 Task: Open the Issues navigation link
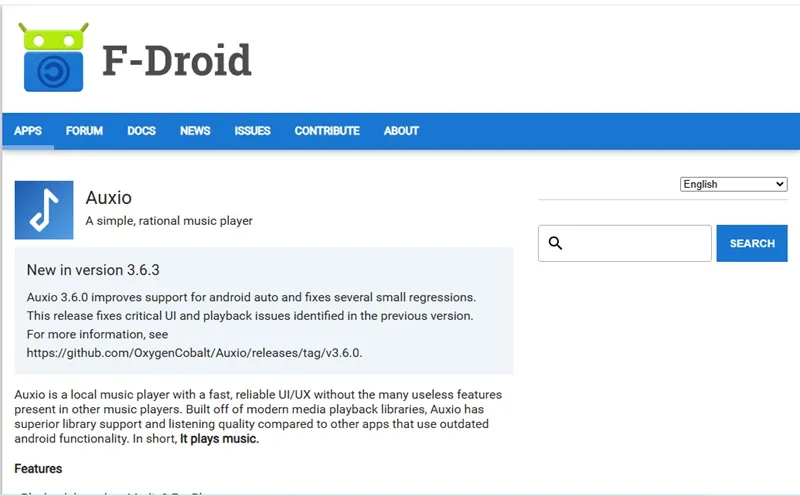tap(253, 131)
